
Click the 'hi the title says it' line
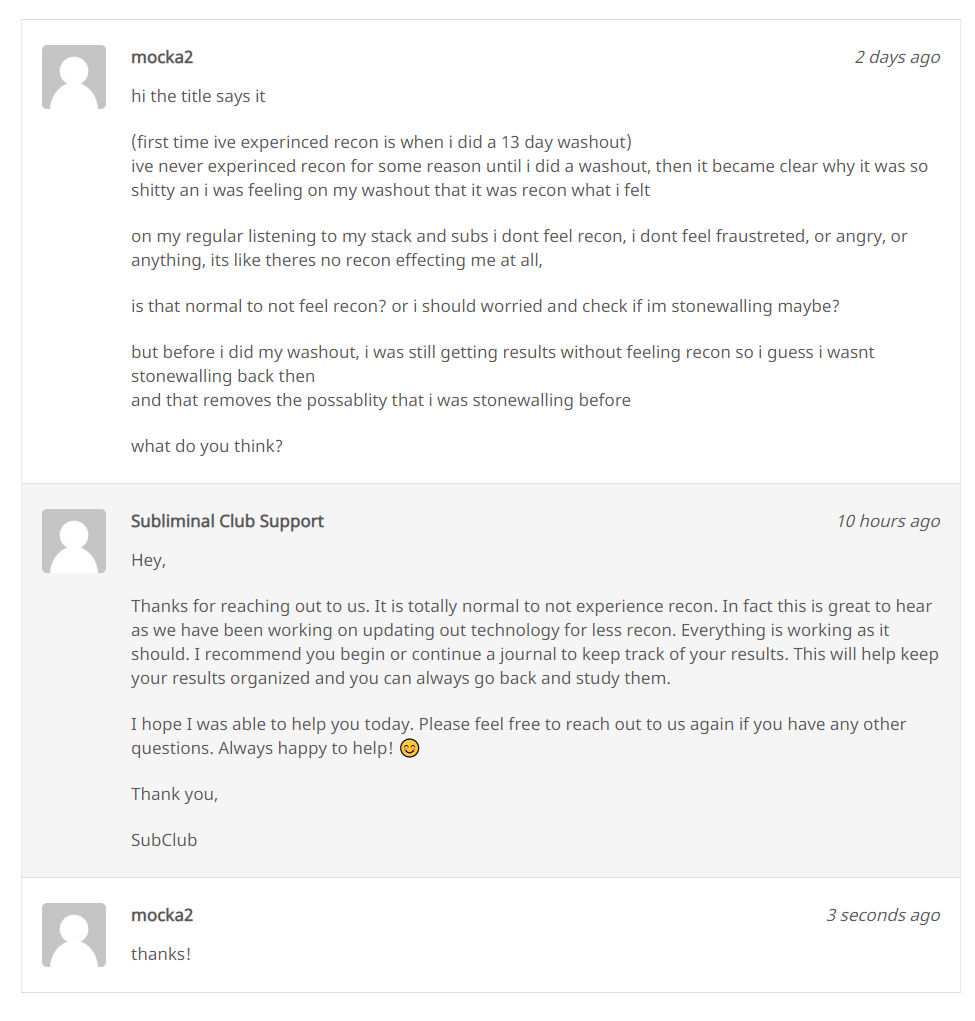198,96
